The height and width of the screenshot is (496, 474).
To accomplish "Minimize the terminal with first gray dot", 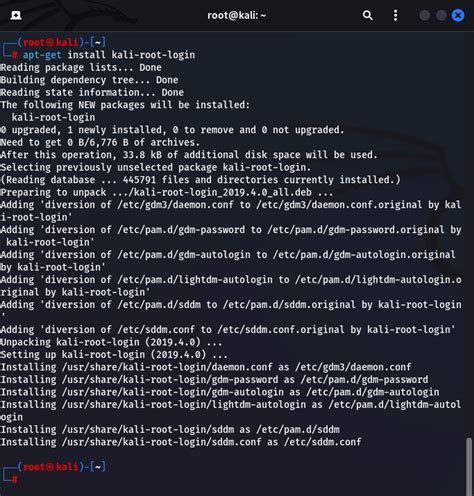I will 424,15.
